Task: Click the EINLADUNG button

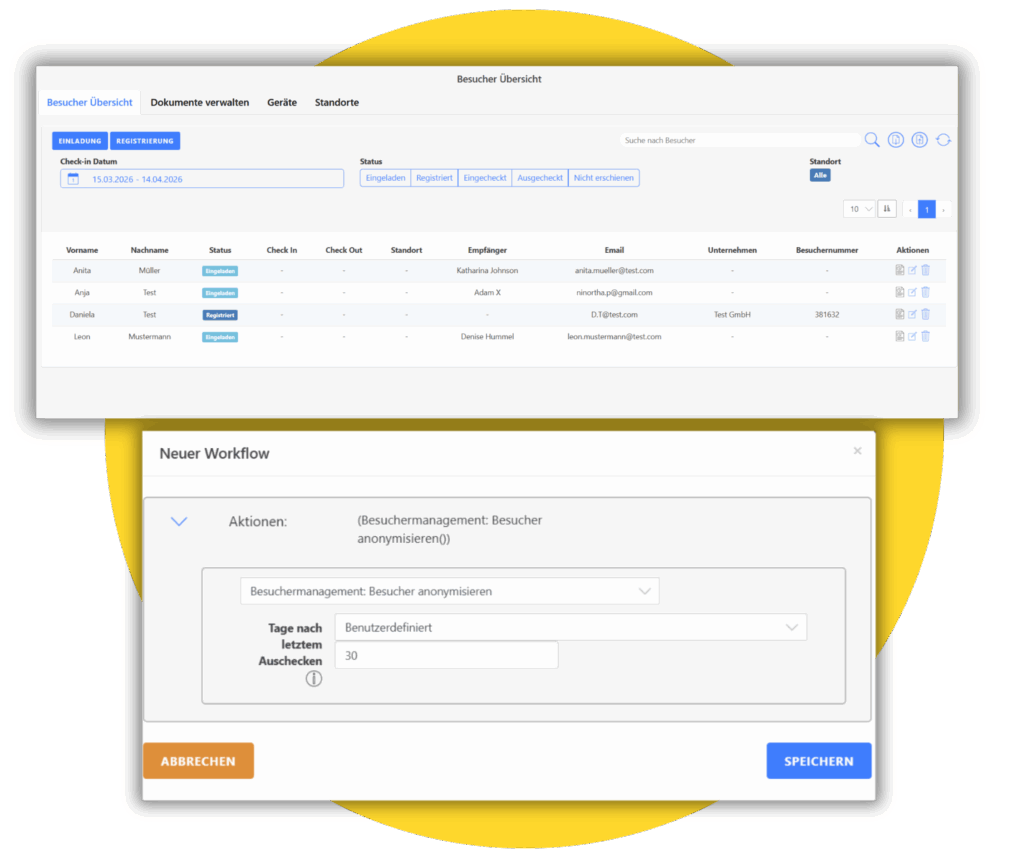Action: click(x=80, y=141)
